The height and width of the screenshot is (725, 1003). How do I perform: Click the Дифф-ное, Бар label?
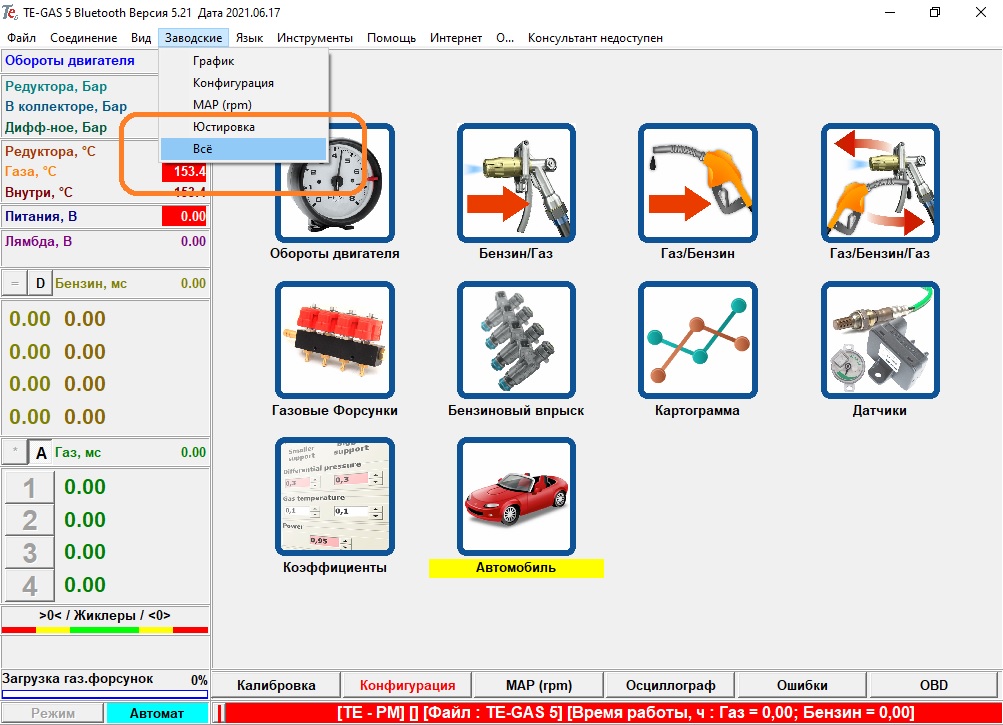(56, 127)
